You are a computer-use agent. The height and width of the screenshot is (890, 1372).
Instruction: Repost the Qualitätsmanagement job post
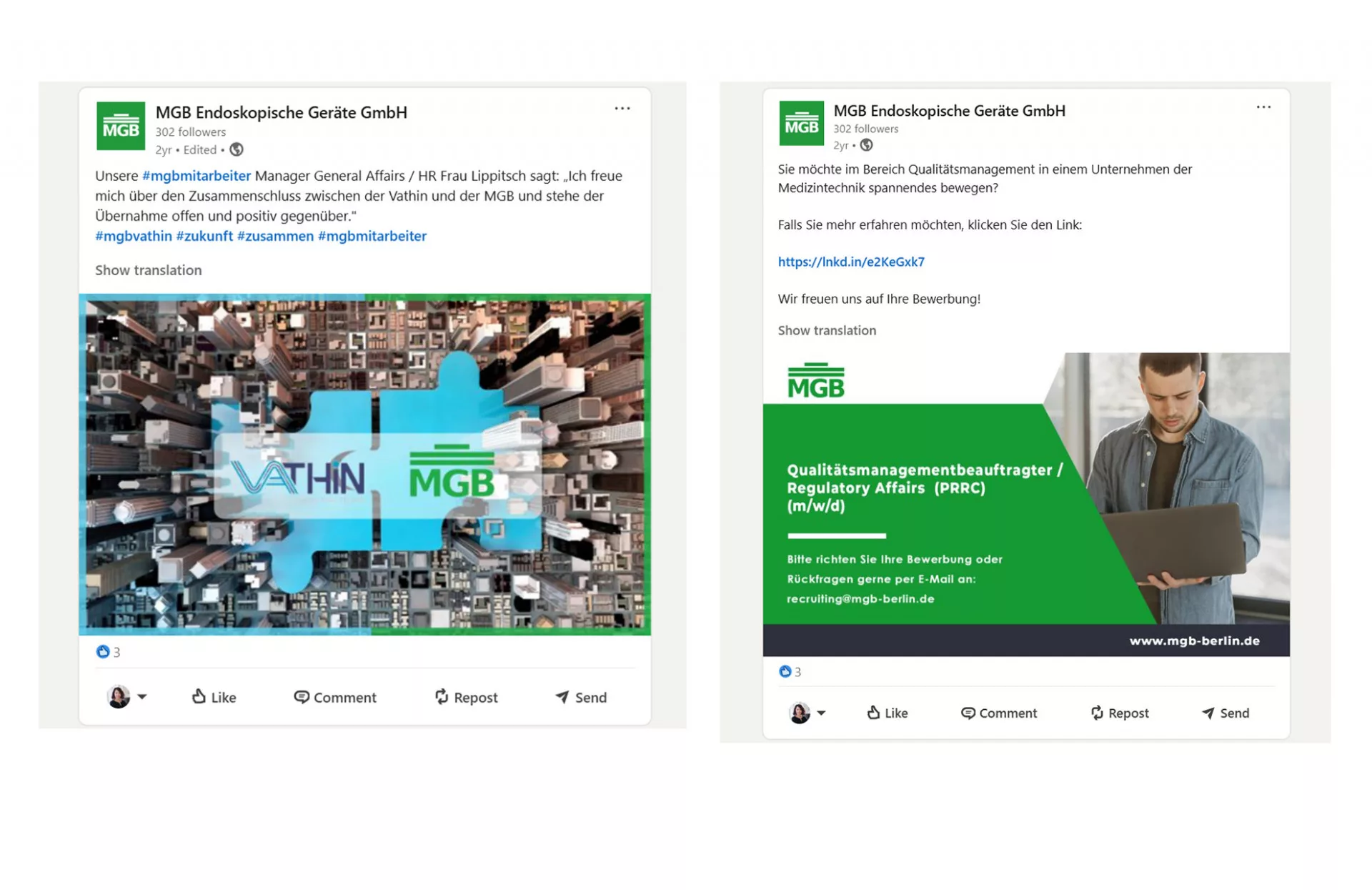[1119, 713]
